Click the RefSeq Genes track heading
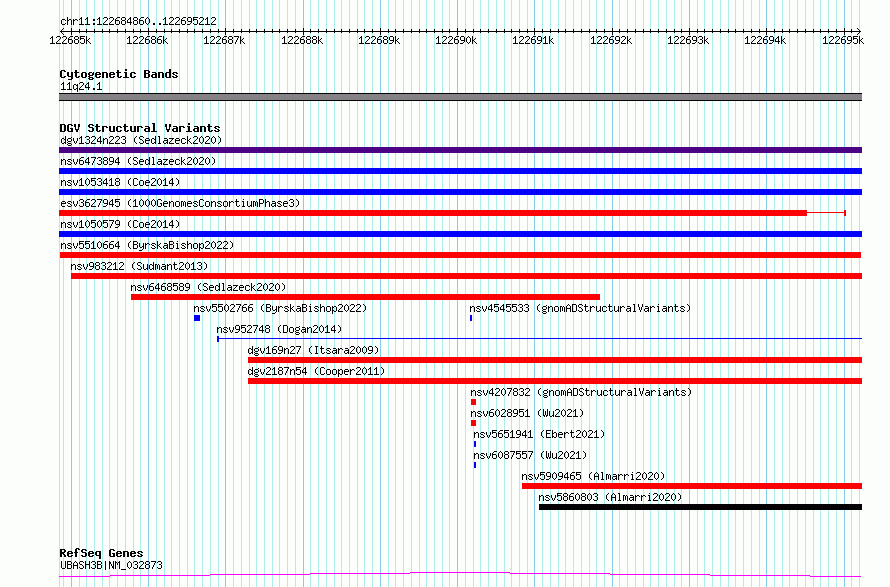Image resolution: width=890 pixels, height=587 pixels. [101, 553]
